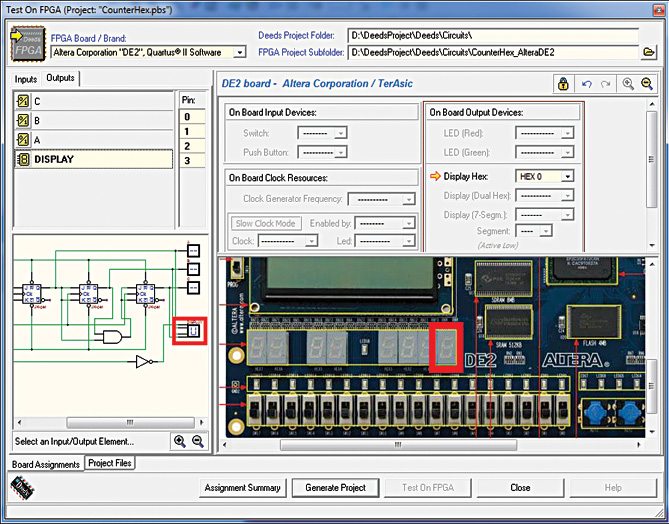
Task: Click the undo arrow in the board toolbar
Action: click(587, 84)
